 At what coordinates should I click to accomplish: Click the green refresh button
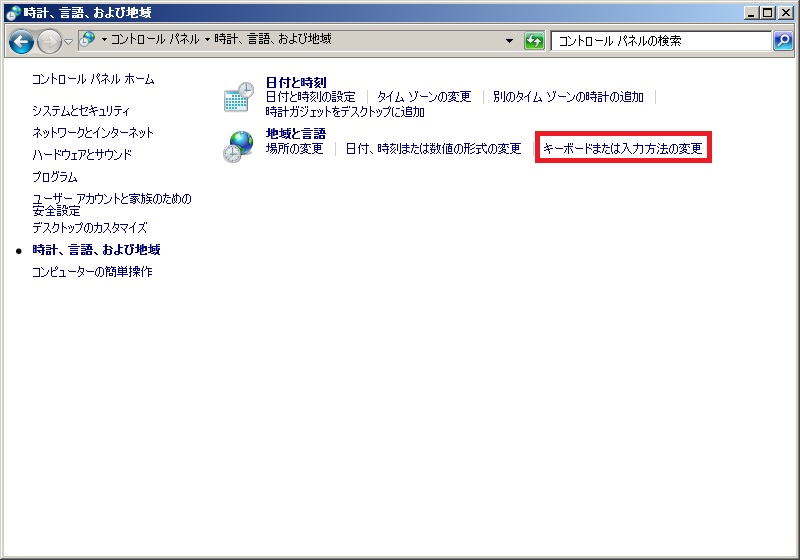[x=535, y=41]
